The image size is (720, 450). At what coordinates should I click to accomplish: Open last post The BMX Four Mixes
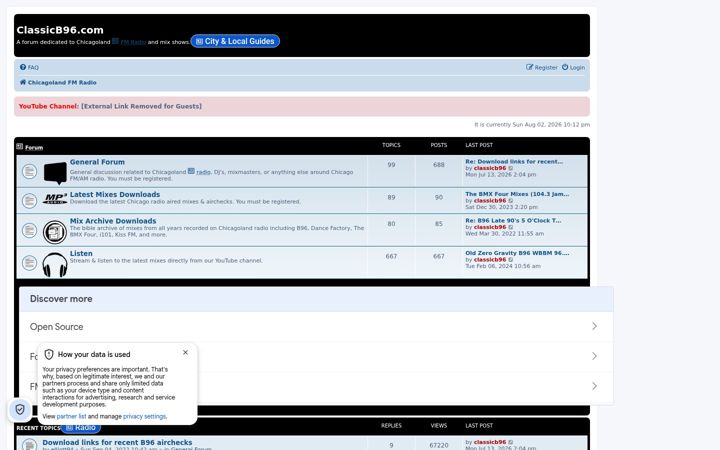point(517,194)
